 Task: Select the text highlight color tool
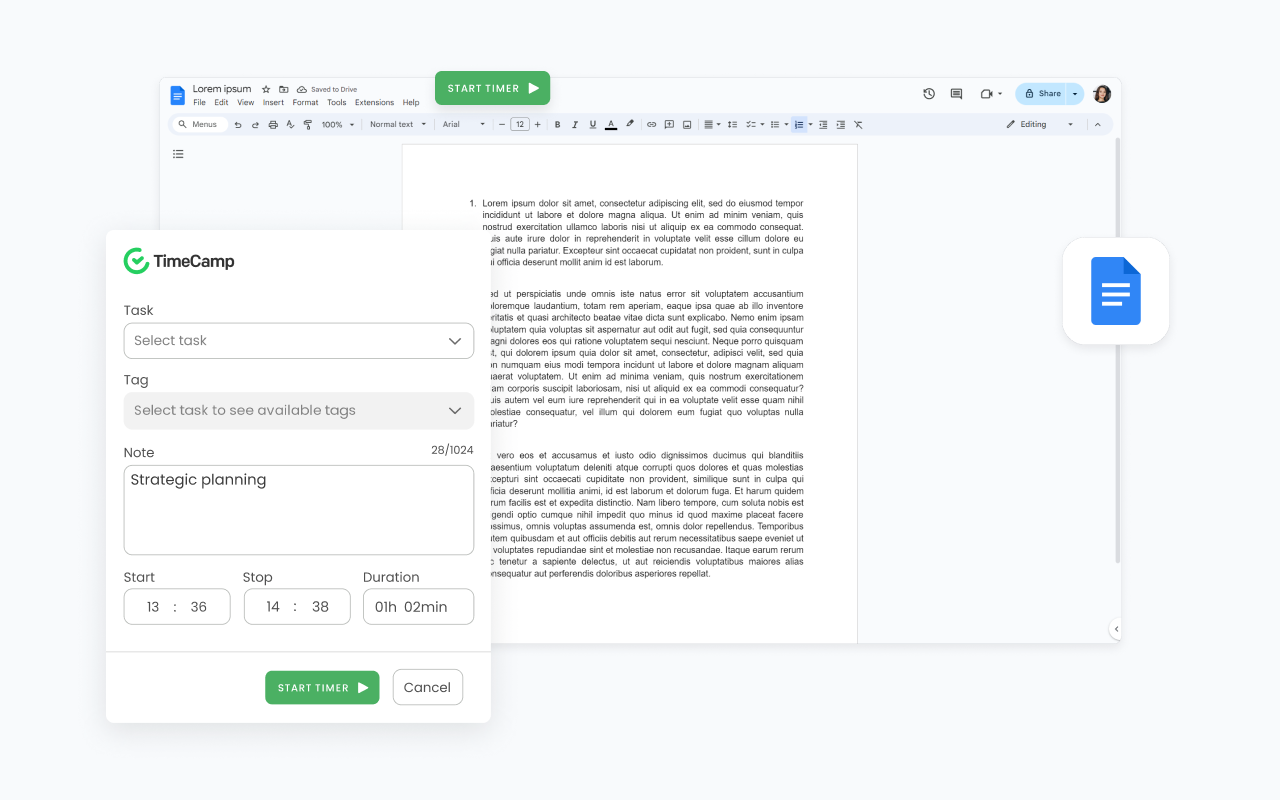tap(629, 123)
